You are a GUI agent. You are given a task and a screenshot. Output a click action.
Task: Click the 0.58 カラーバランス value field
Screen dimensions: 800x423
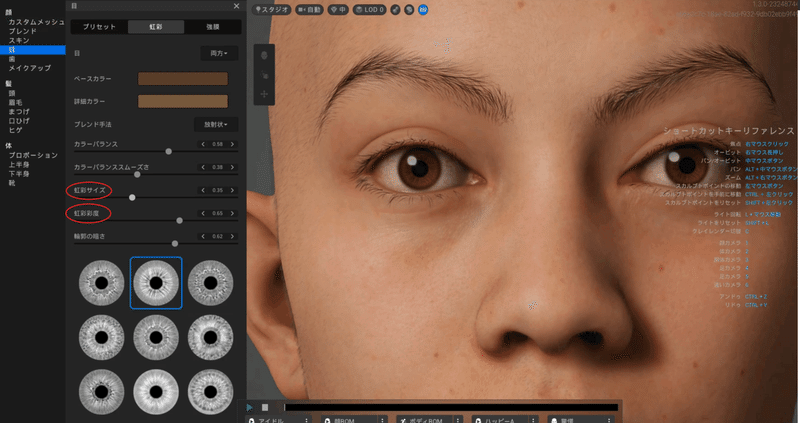(x=218, y=144)
